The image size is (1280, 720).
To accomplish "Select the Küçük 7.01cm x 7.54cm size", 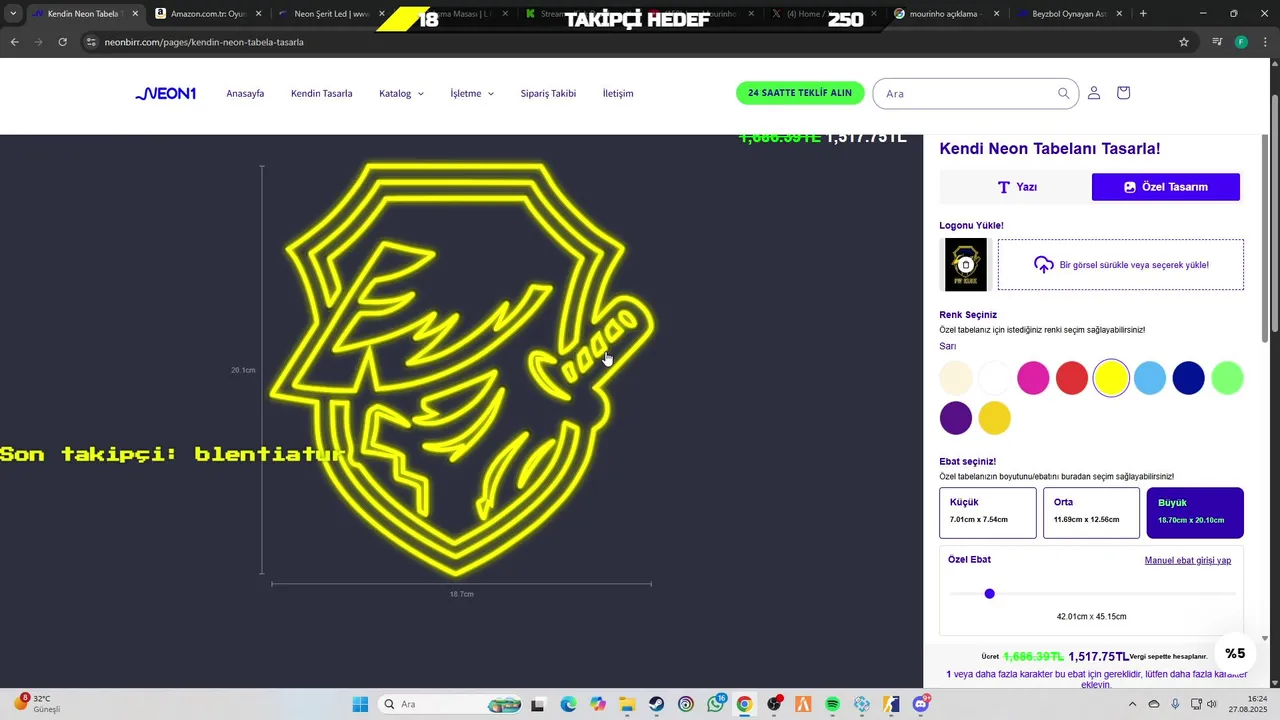I will [988, 513].
